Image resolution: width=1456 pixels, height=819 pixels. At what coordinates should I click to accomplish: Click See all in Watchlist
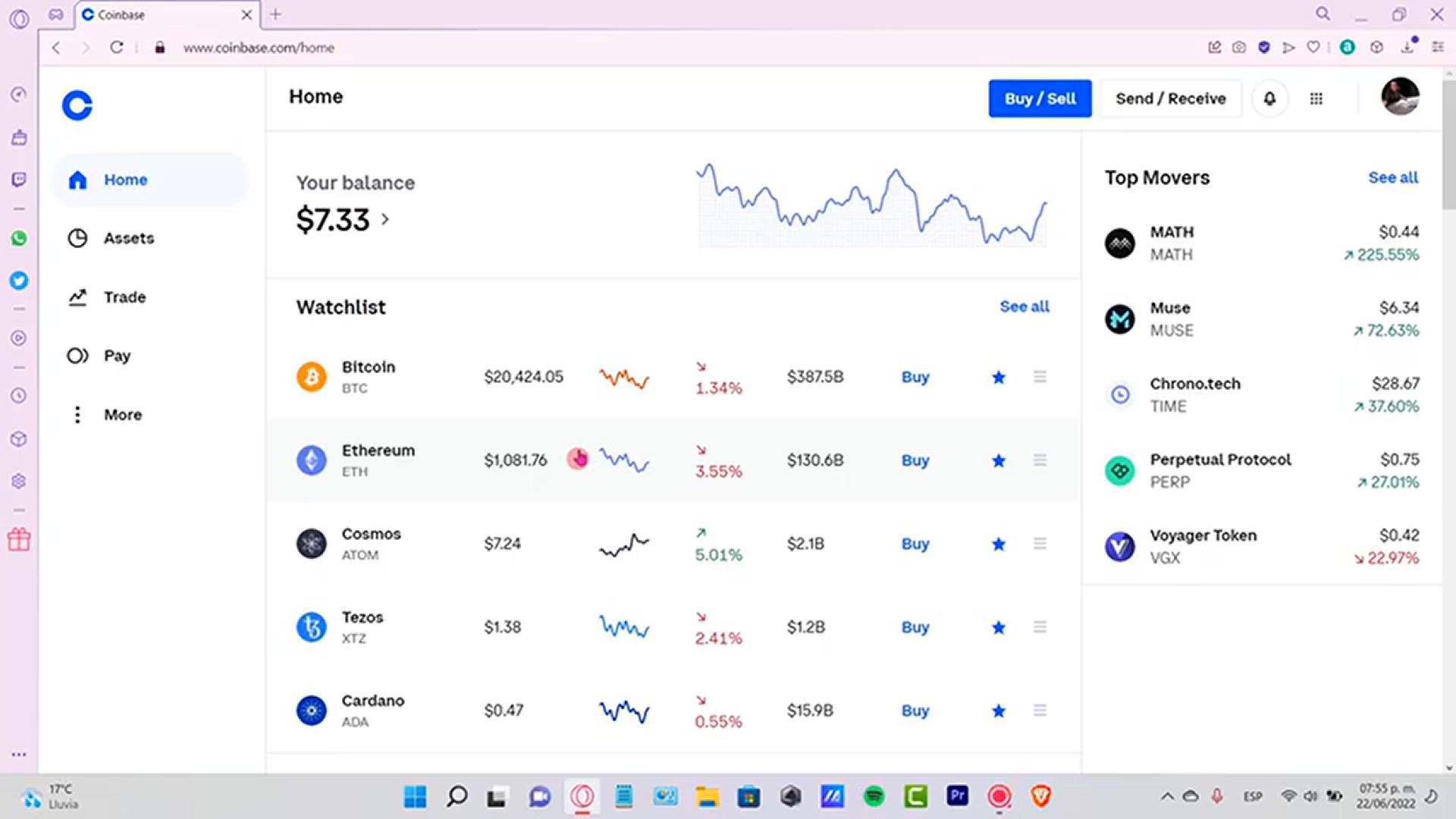[1025, 306]
